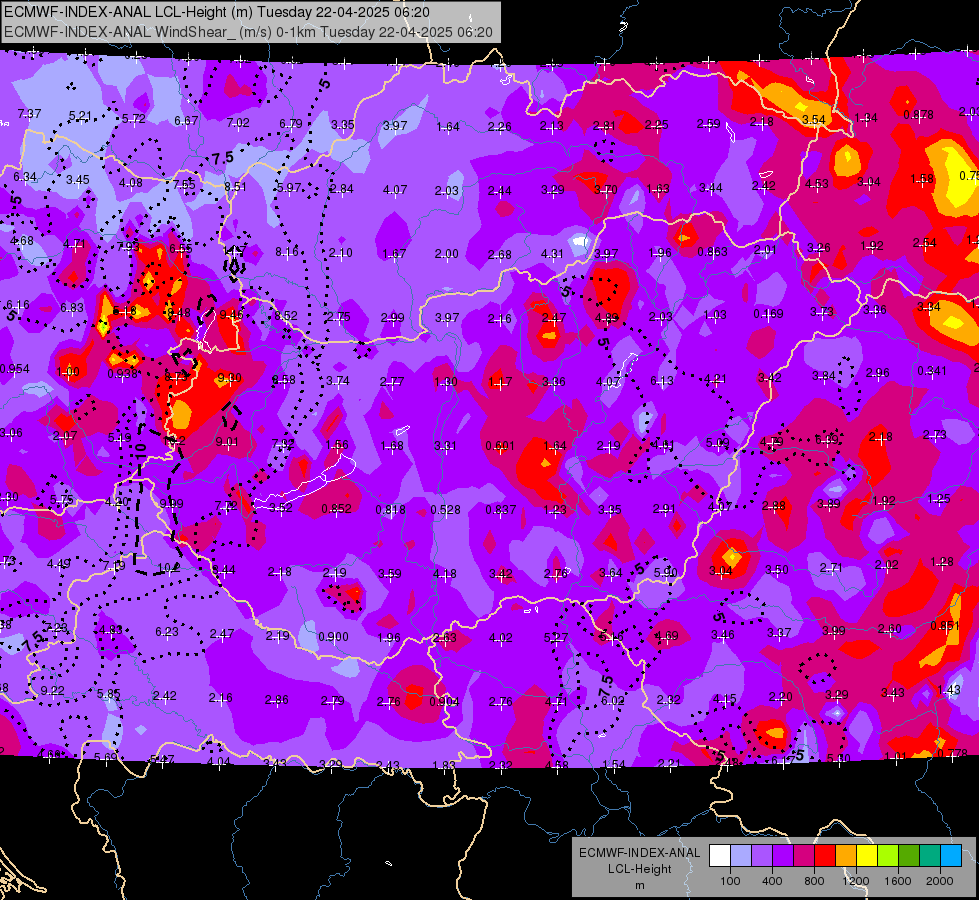Click the legend tick label 2000

(940, 881)
